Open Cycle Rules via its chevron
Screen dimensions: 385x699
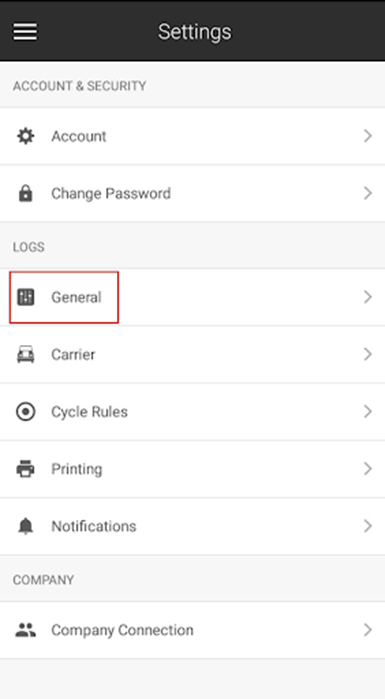[368, 411]
